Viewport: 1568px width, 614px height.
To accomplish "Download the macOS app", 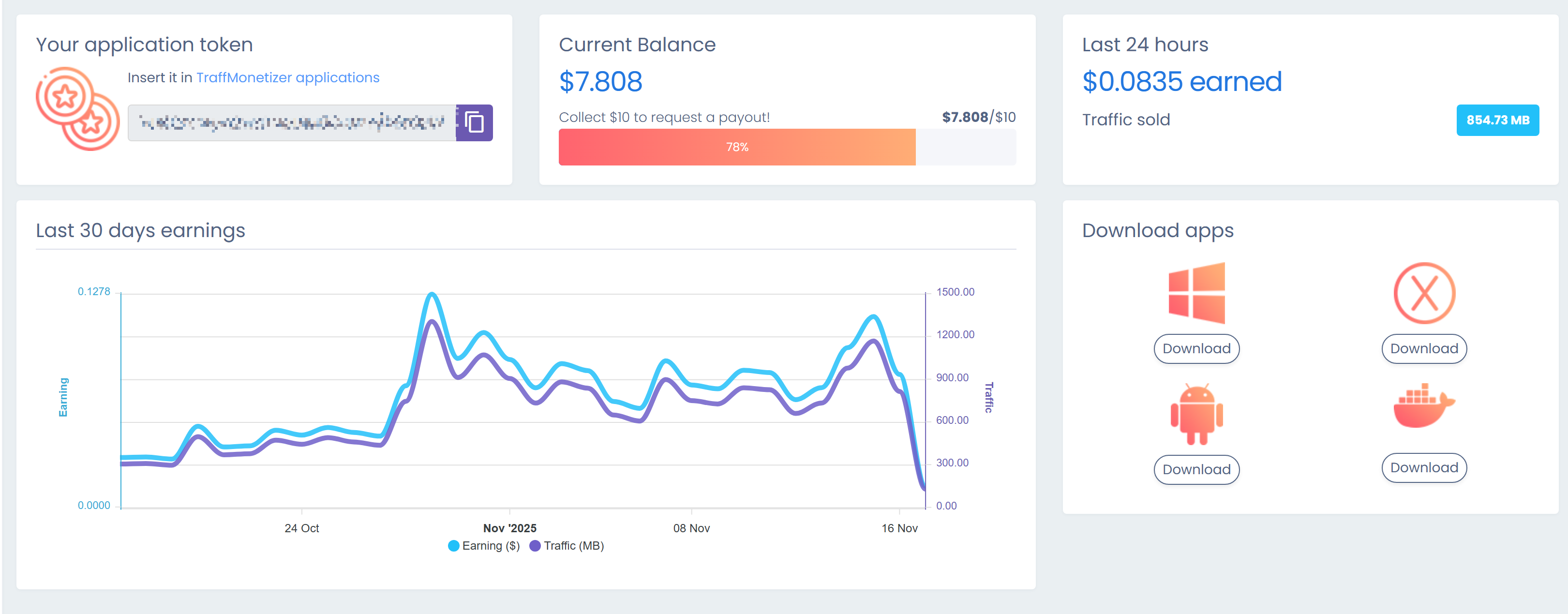I will 1424,349.
